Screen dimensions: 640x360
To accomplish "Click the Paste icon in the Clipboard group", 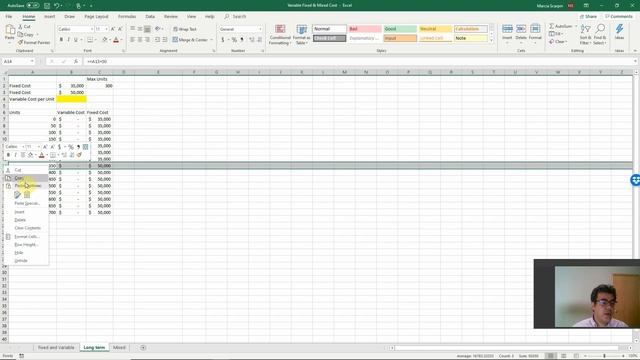I will (10, 30).
